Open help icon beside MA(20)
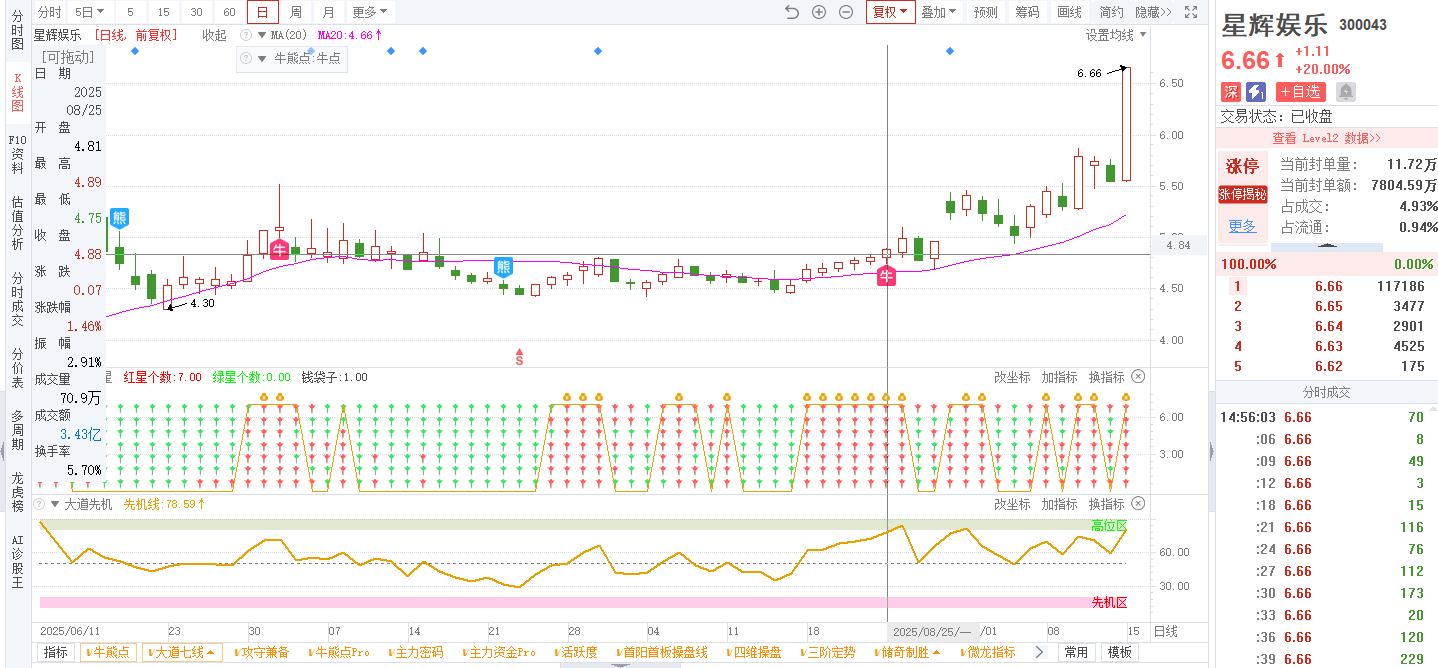 (x=246, y=35)
